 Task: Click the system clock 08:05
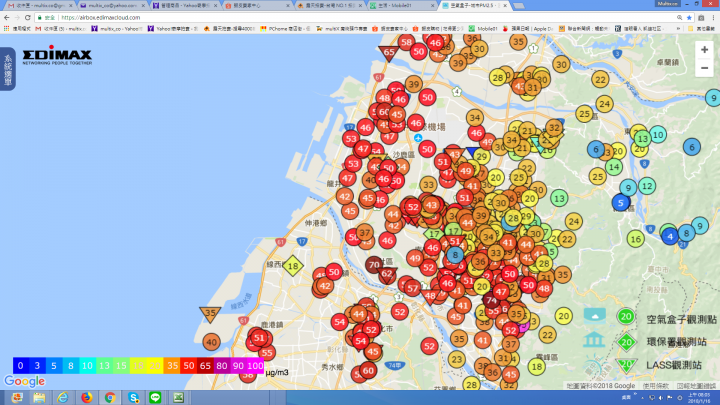tap(699, 398)
